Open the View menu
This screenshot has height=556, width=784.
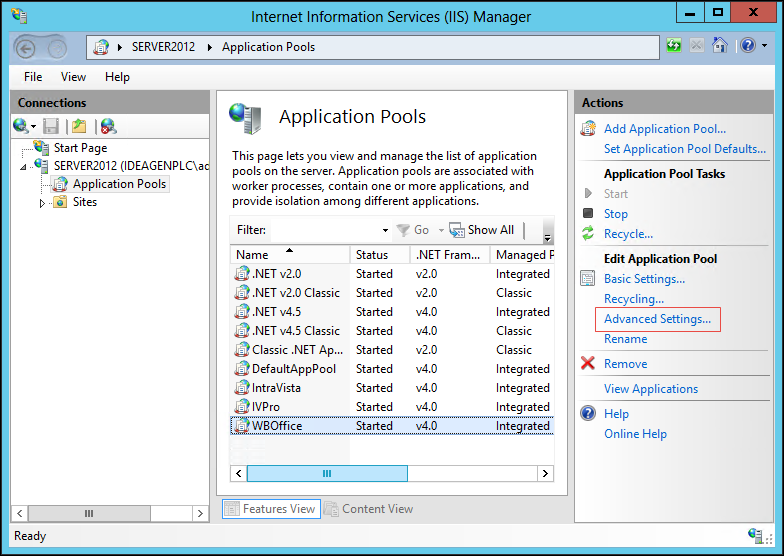click(73, 77)
